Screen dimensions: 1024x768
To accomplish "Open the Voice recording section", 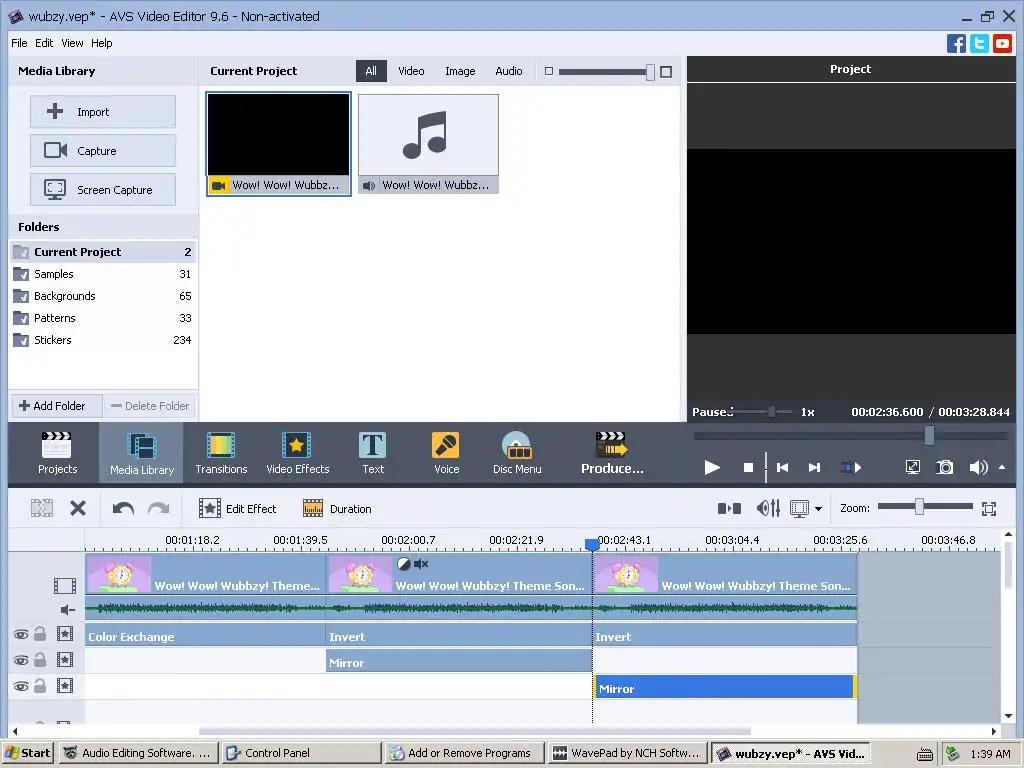I will (x=446, y=453).
